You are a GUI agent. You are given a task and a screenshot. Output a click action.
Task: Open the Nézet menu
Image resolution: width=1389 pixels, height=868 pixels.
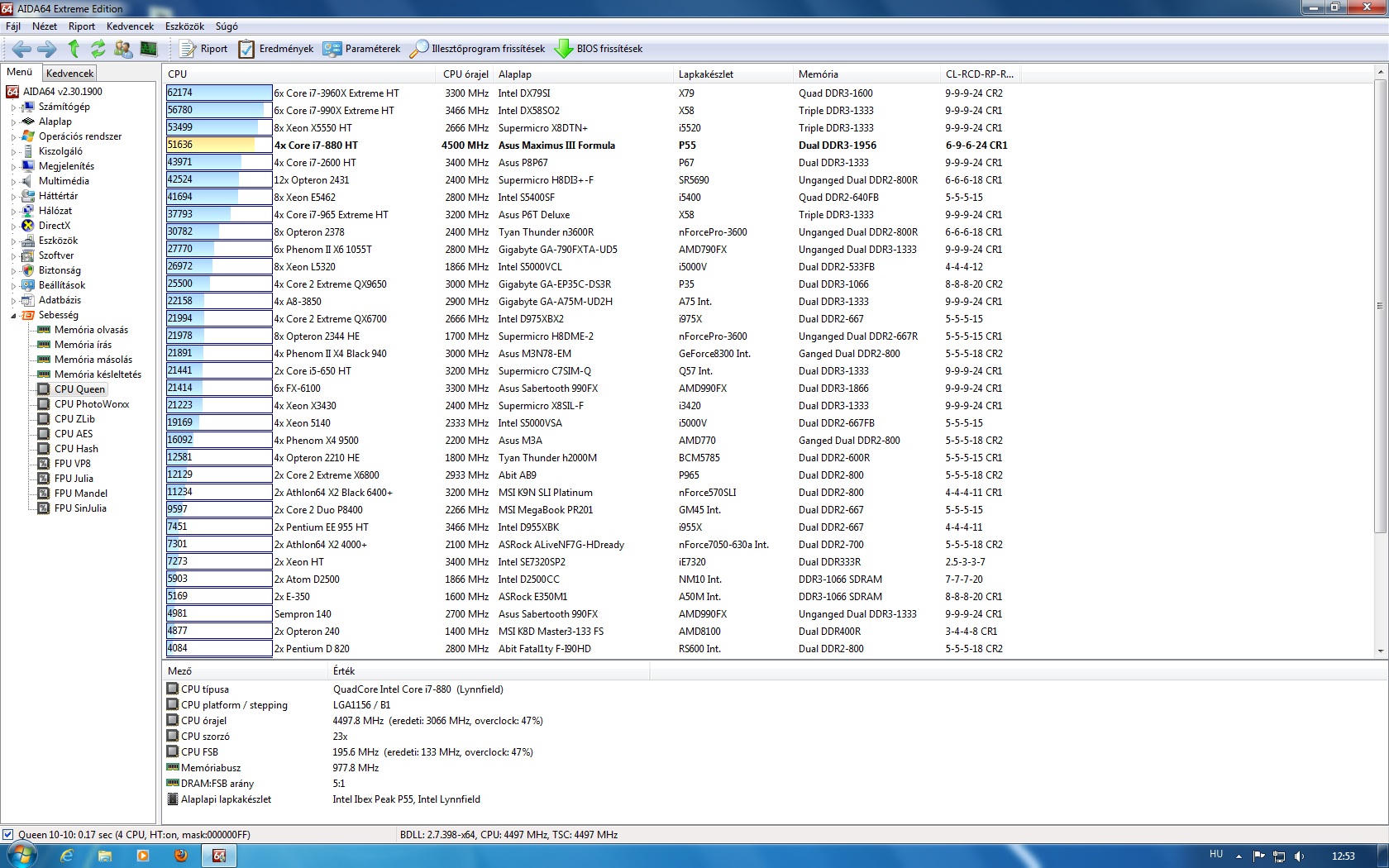pyautogui.click(x=45, y=26)
